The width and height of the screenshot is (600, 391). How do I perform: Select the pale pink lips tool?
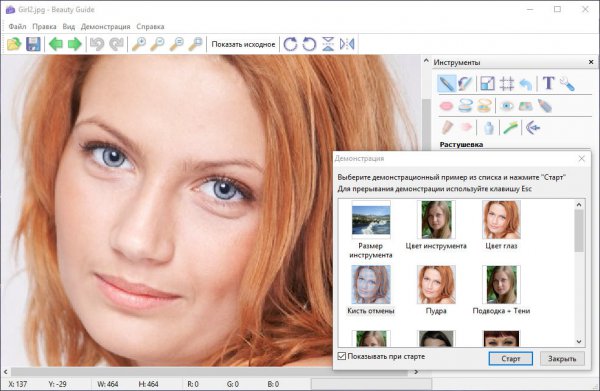tap(466, 127)
